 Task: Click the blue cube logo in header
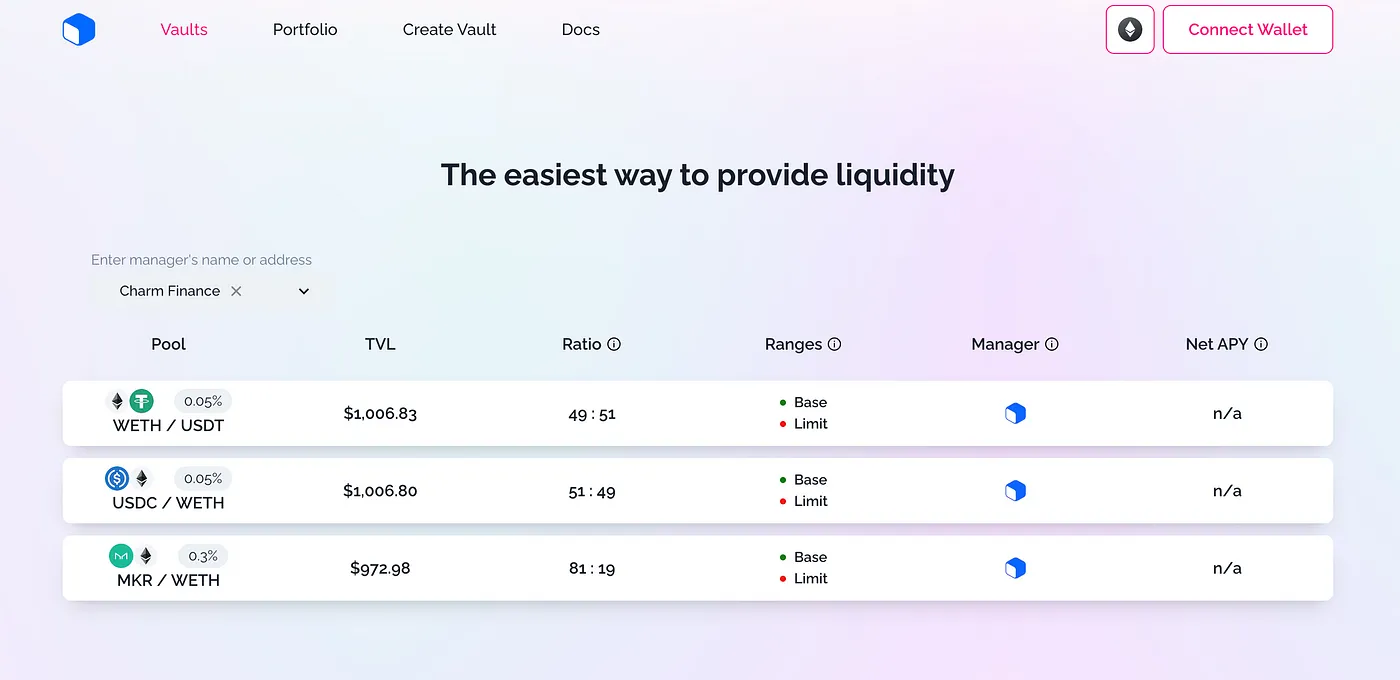click(x=79, y=30)
